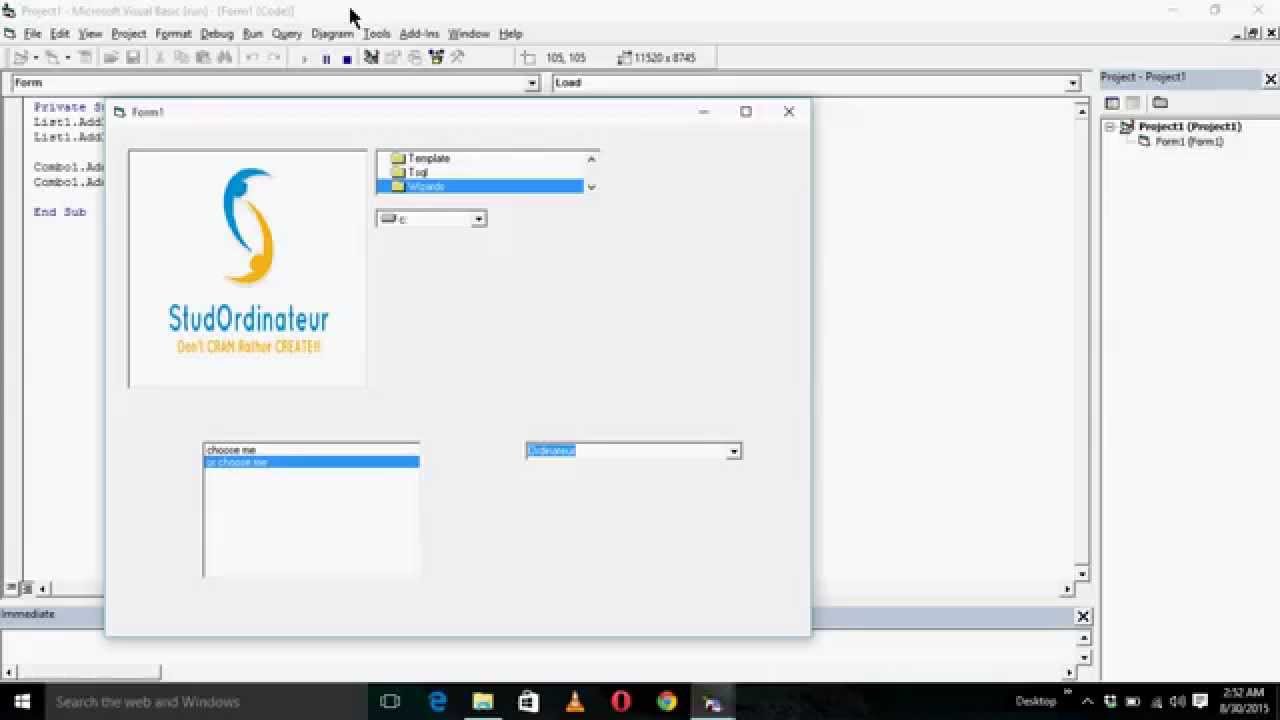Open the Menu Editor toolbar icon
The image size is (1280, 720).
(x=85, y=58)
